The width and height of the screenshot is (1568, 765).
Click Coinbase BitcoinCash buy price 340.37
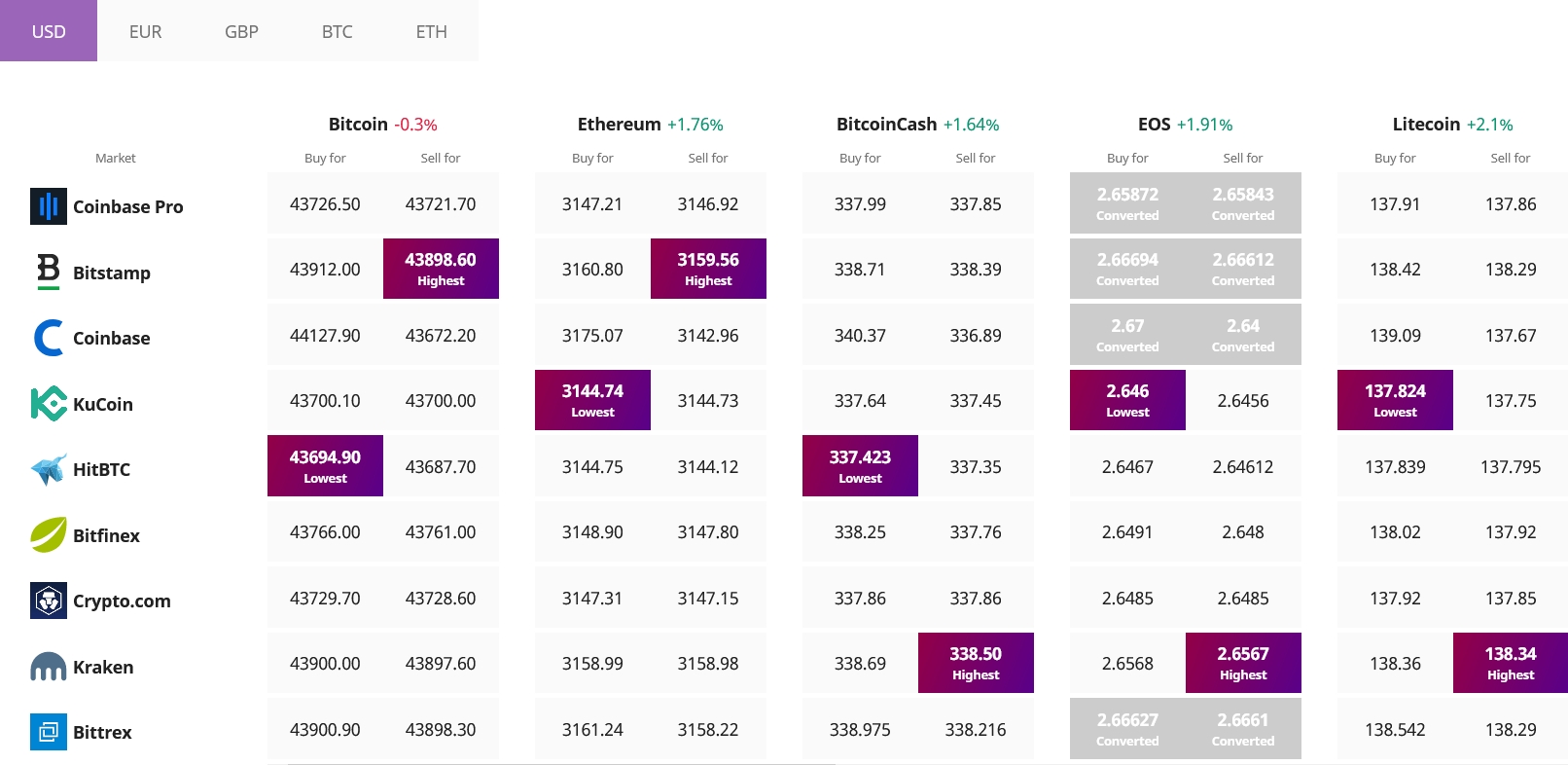(860, 336)
